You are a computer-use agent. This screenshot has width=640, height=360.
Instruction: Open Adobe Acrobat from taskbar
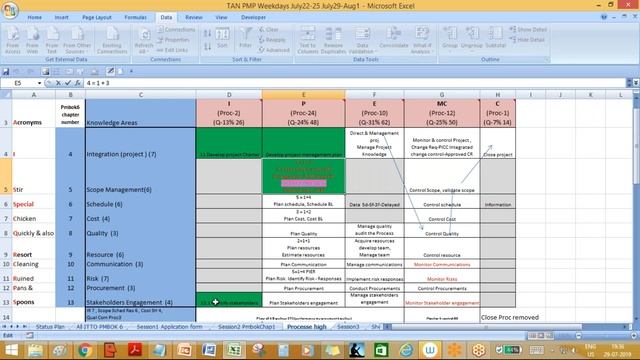[135, 350]
